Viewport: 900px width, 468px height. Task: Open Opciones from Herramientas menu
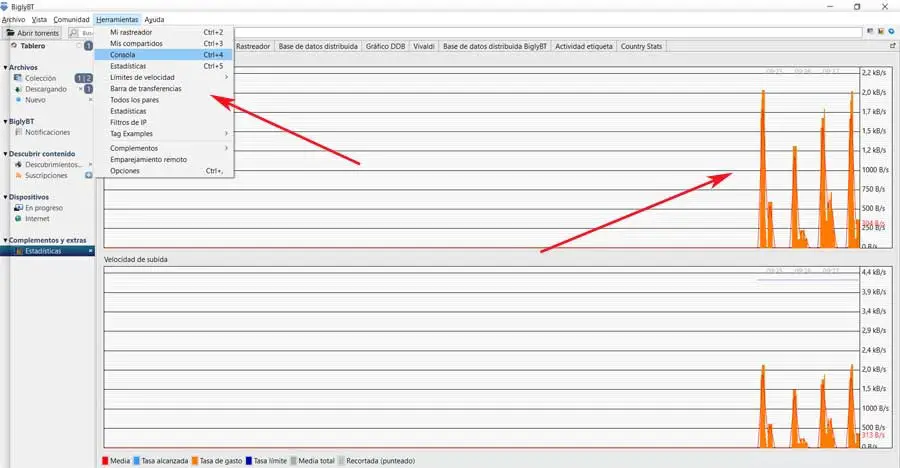(x=164, y=171)
